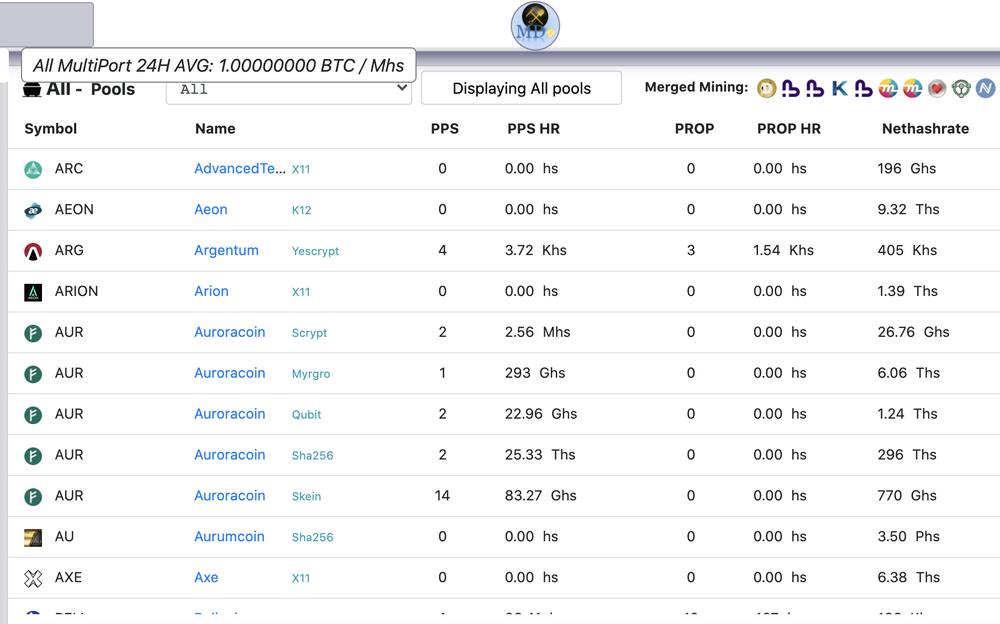The height and width of the screenshot is (624, 1000).
Task: Click the blue K merged mining icon
Action: click(839, 88)
